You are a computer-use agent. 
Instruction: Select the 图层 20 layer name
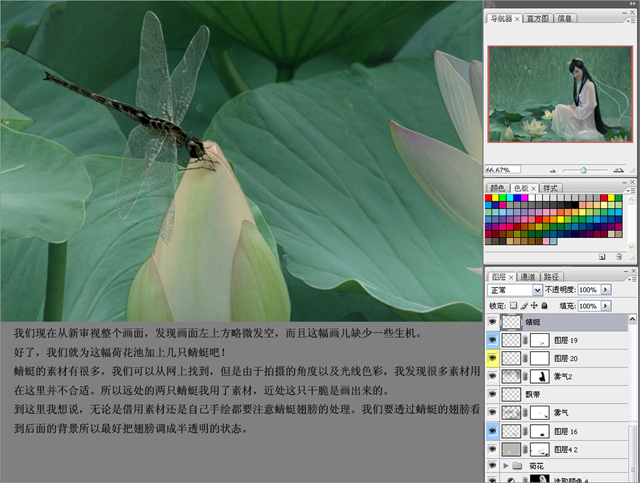pyautogui.click(x=566, y=358)
